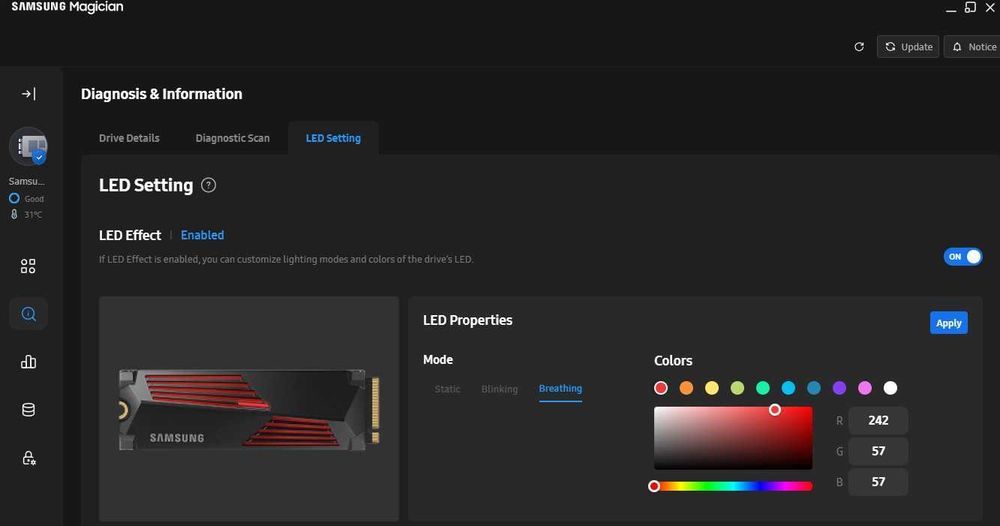Click the Samsung SSD preview image
The height and width of the screenshot is (526, 1000).
pos(249,409)
